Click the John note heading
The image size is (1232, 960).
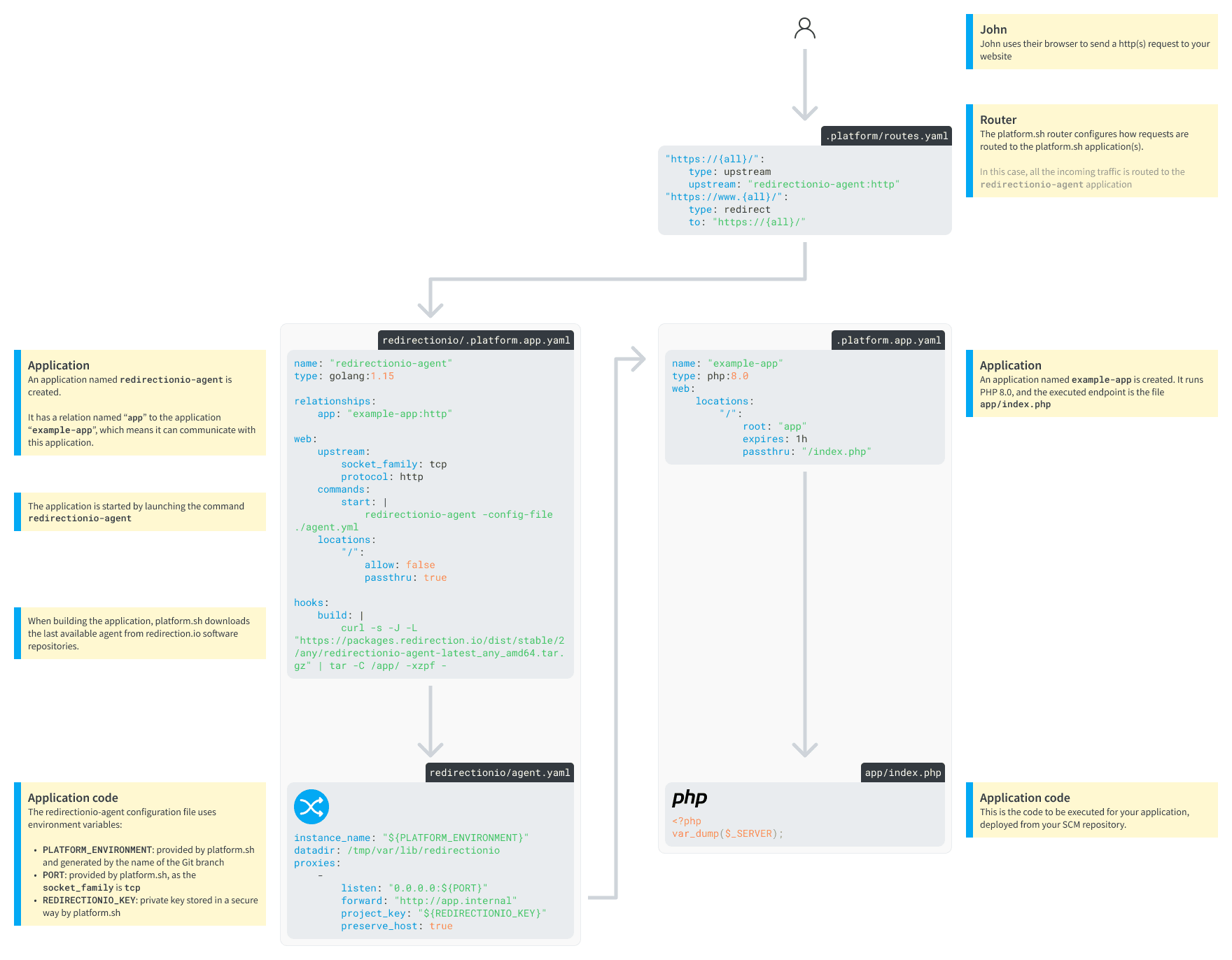coord(993,29)
